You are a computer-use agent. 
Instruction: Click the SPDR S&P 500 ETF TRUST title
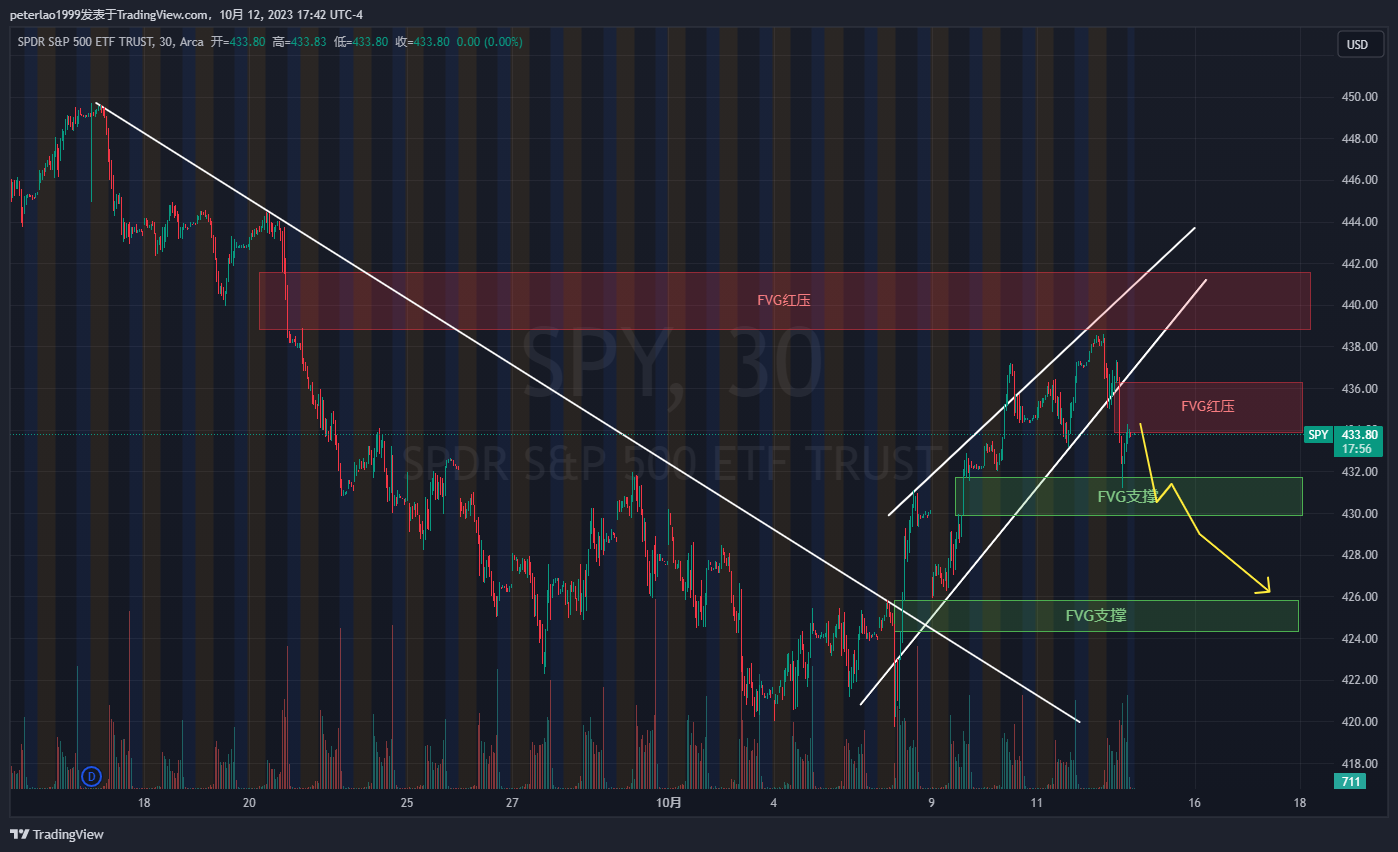[x=85, y=42]
